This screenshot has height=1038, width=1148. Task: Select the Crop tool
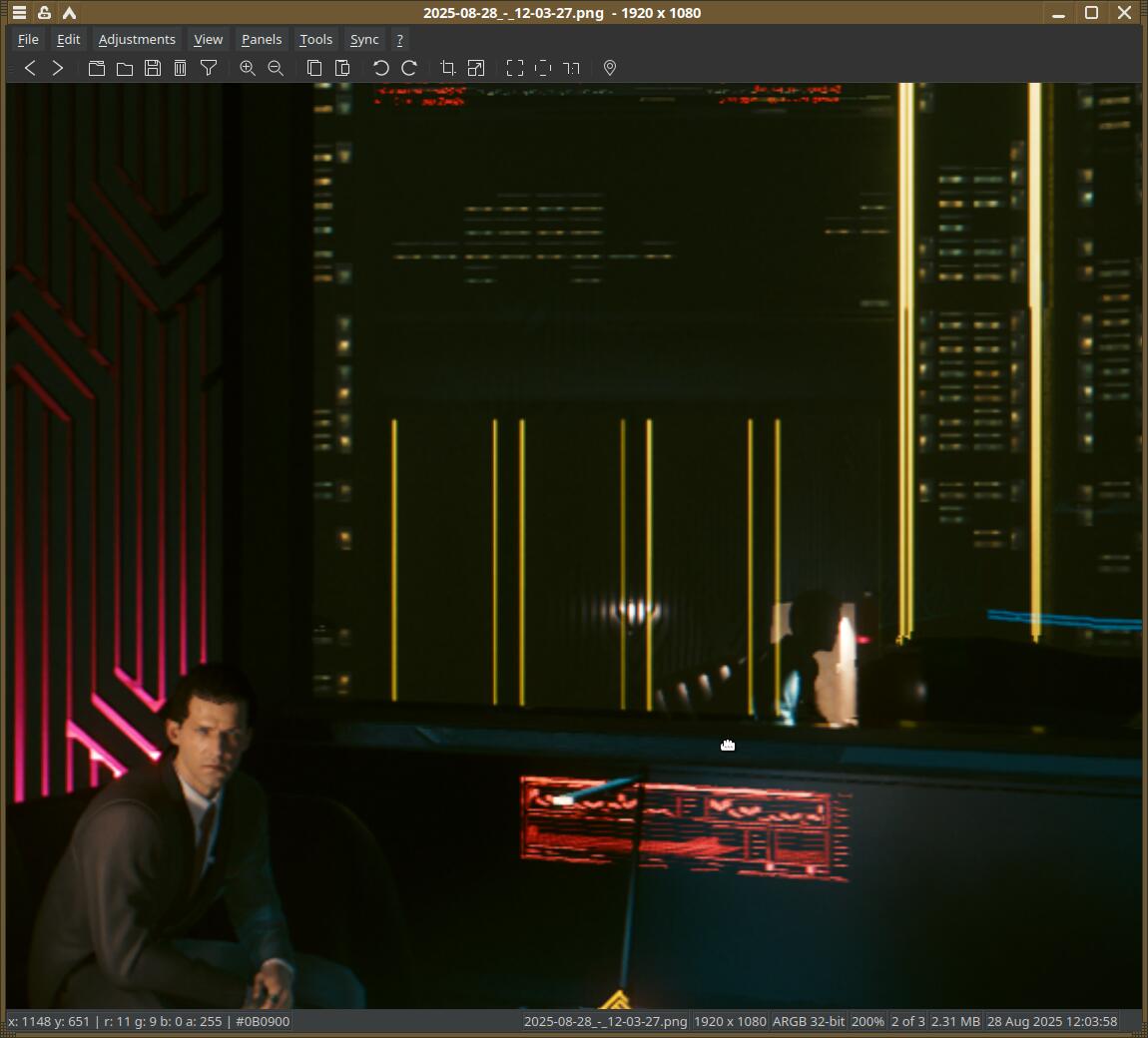tap(448, 68)
